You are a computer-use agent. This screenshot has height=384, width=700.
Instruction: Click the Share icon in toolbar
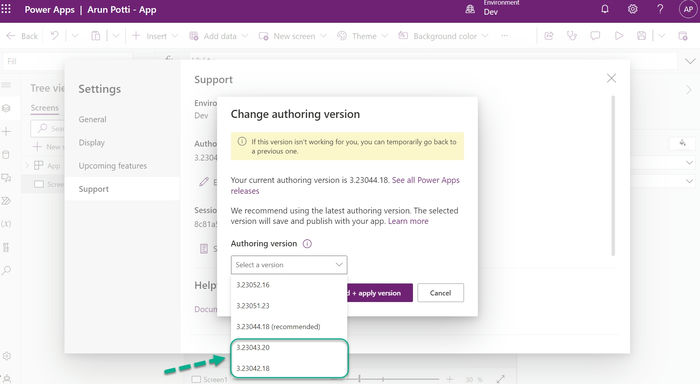(x=549, y=36)
